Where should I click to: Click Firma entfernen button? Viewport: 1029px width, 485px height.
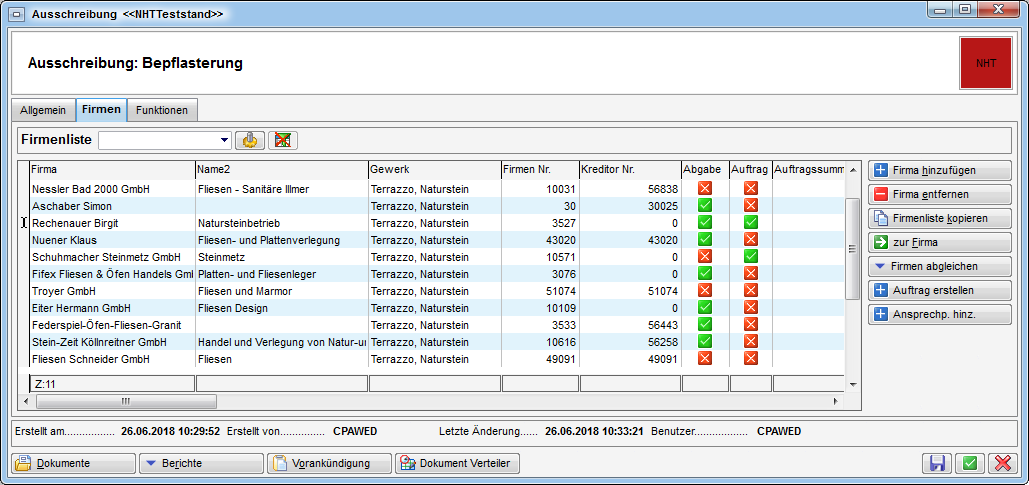point(939,194)
